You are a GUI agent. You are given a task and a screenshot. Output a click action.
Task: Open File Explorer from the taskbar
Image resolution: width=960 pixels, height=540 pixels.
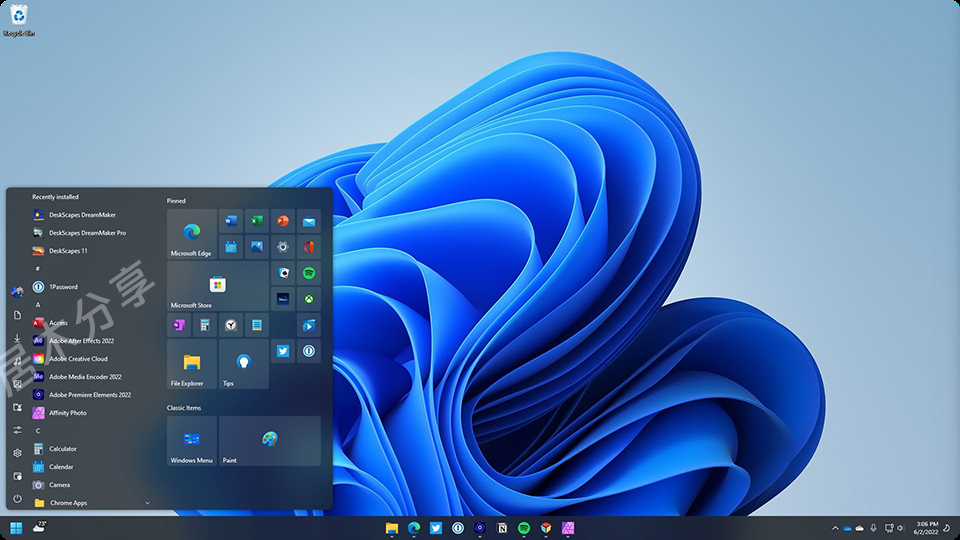point(392,528)
